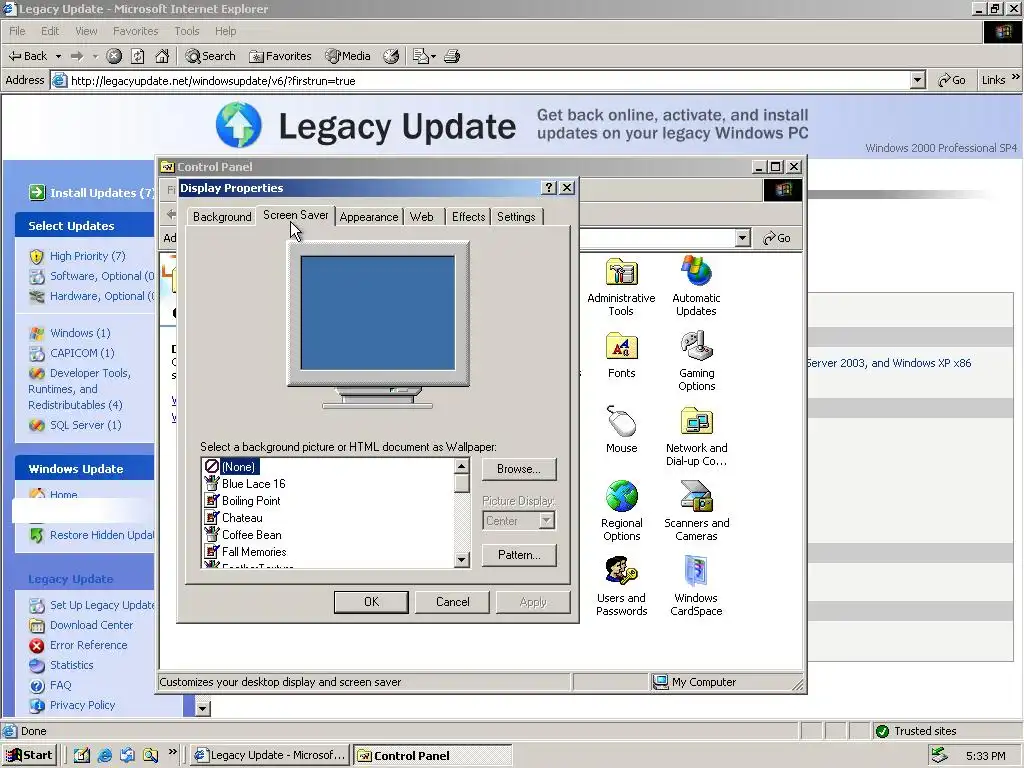This screenshot has height=768, width=1024.
Task: Open the Picture Display dropdown
Action: click(547, 520)
